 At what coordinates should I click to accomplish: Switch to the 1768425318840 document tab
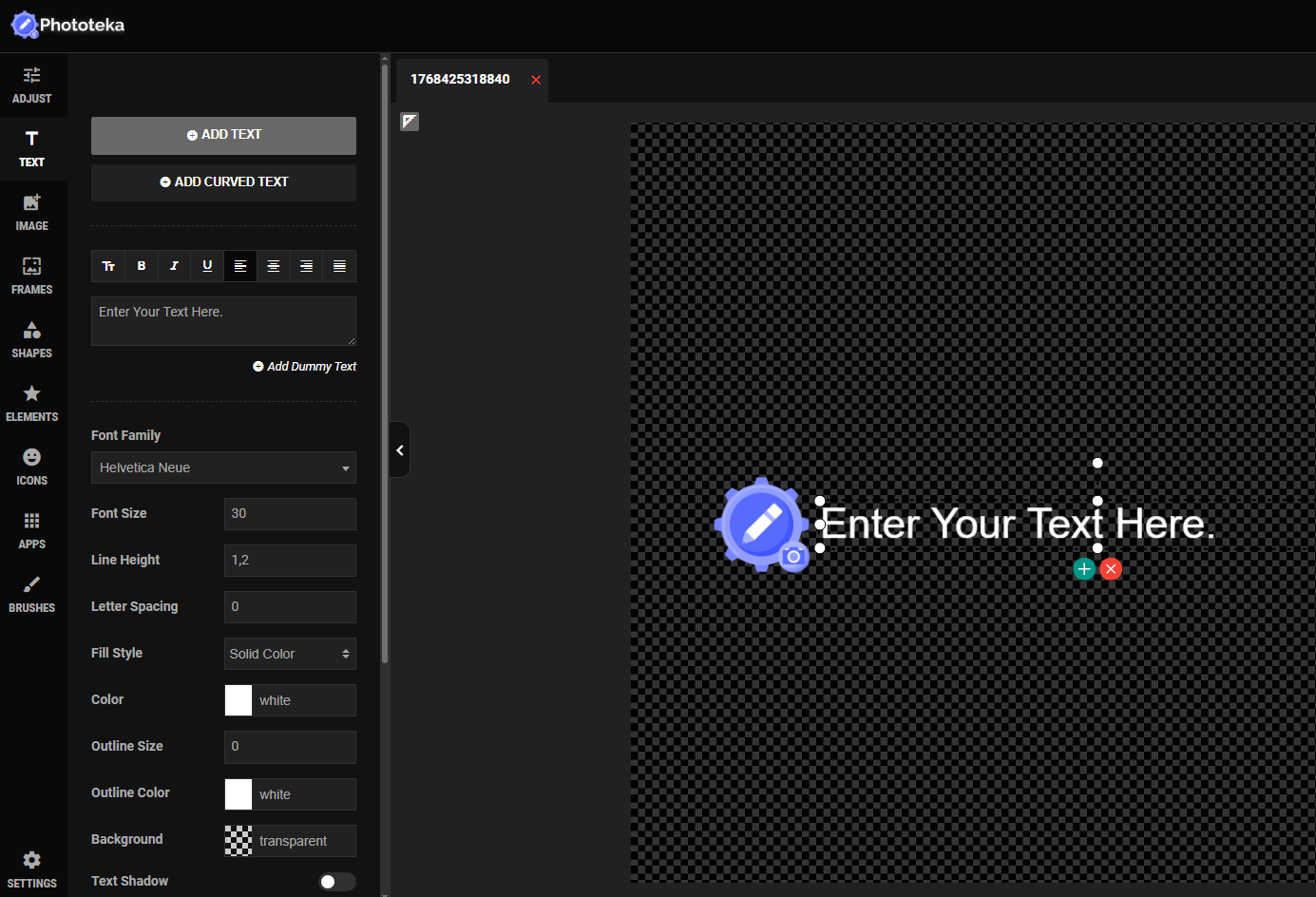461,79
